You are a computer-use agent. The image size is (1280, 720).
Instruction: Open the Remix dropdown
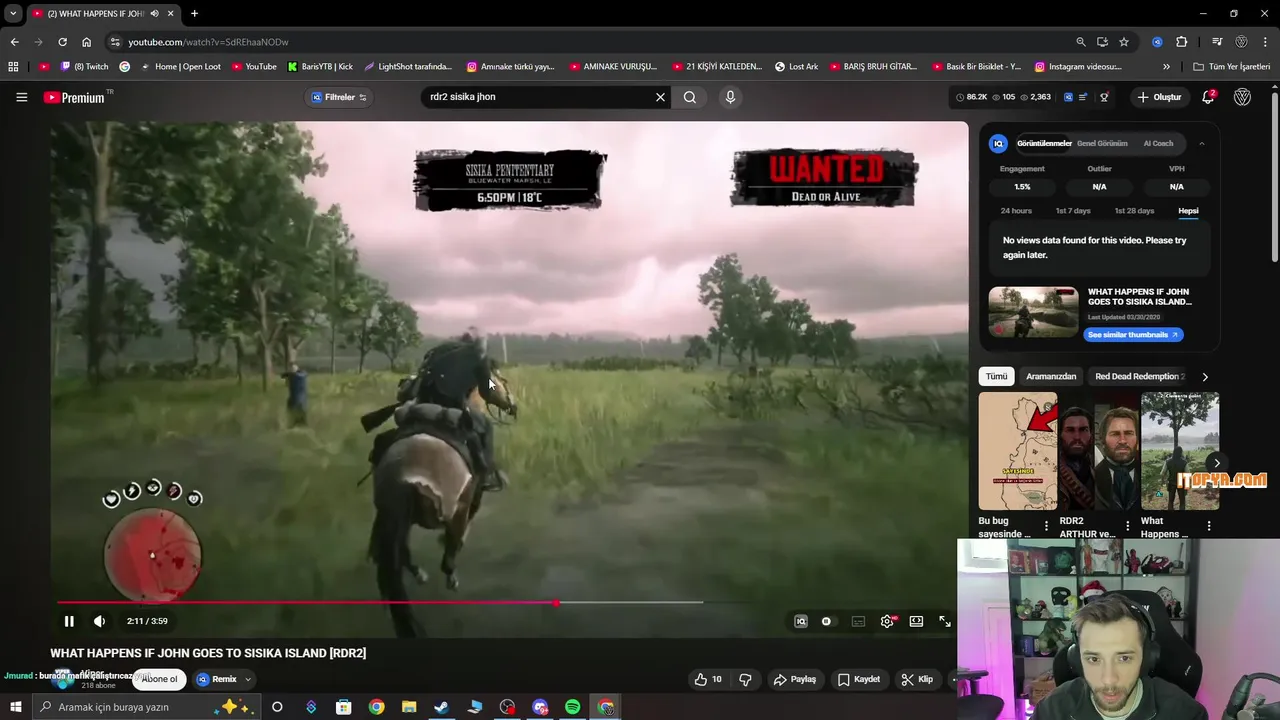tap(223, 679)
